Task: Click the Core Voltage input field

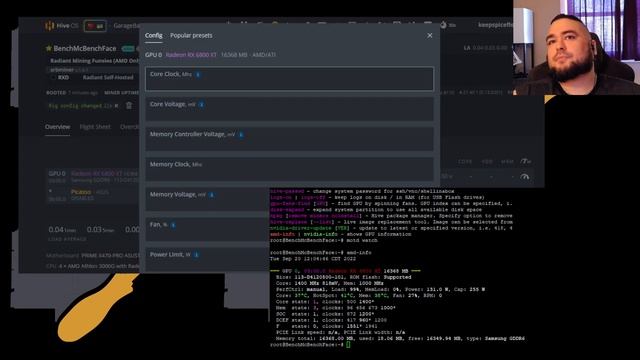Action: (289, 109)
